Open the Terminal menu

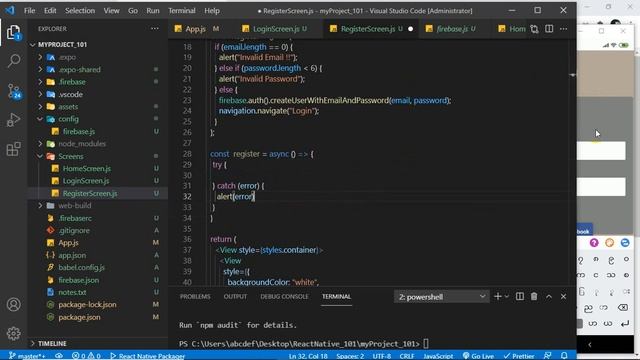click(x=182, y=11)
